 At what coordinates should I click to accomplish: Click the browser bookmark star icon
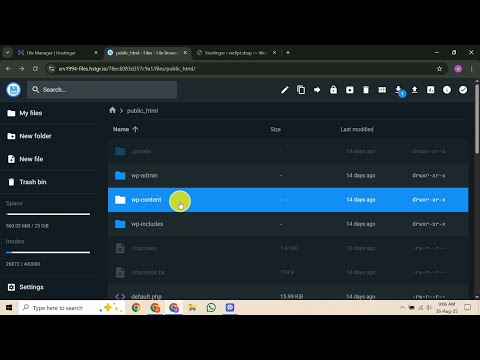pyautogui.click(x=439, y=69)
